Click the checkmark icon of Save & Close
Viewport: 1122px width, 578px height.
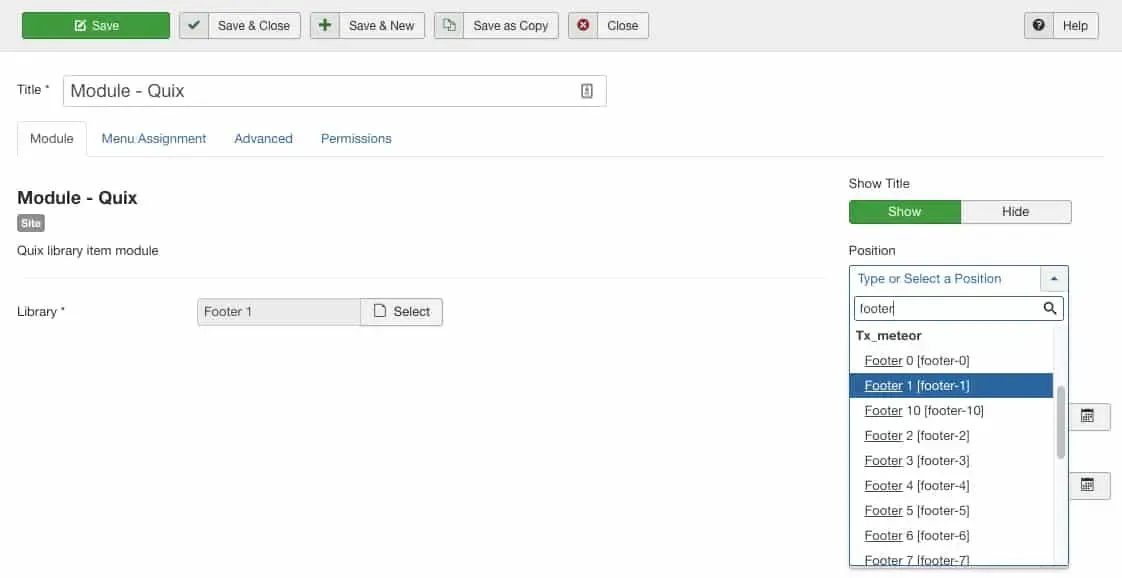click(x=193, y=26)
